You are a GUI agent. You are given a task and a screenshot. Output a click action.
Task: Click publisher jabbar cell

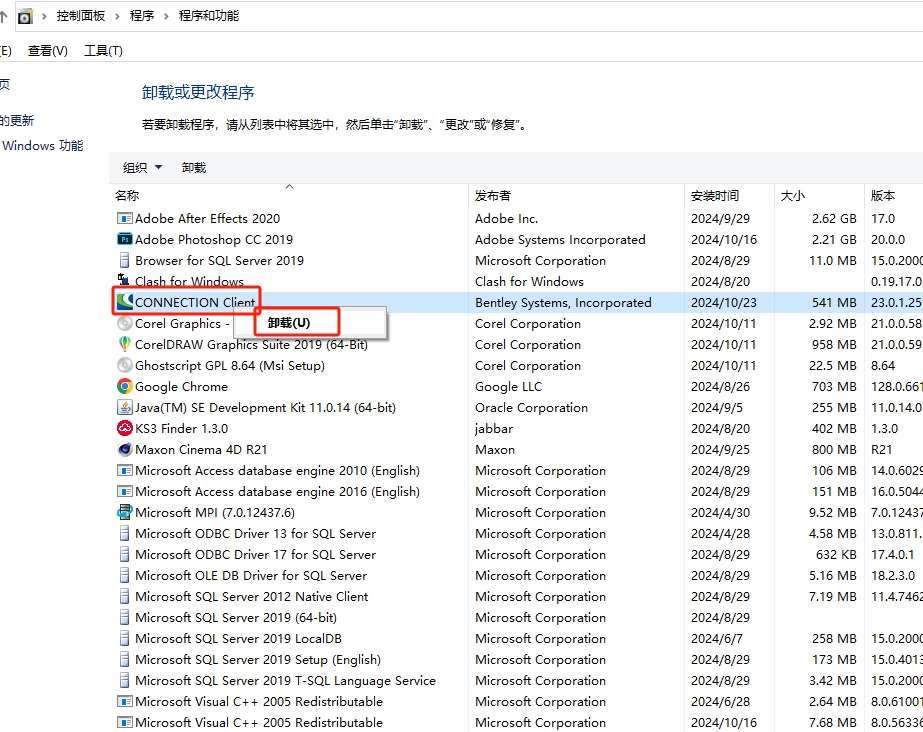[x=494, y=428]
